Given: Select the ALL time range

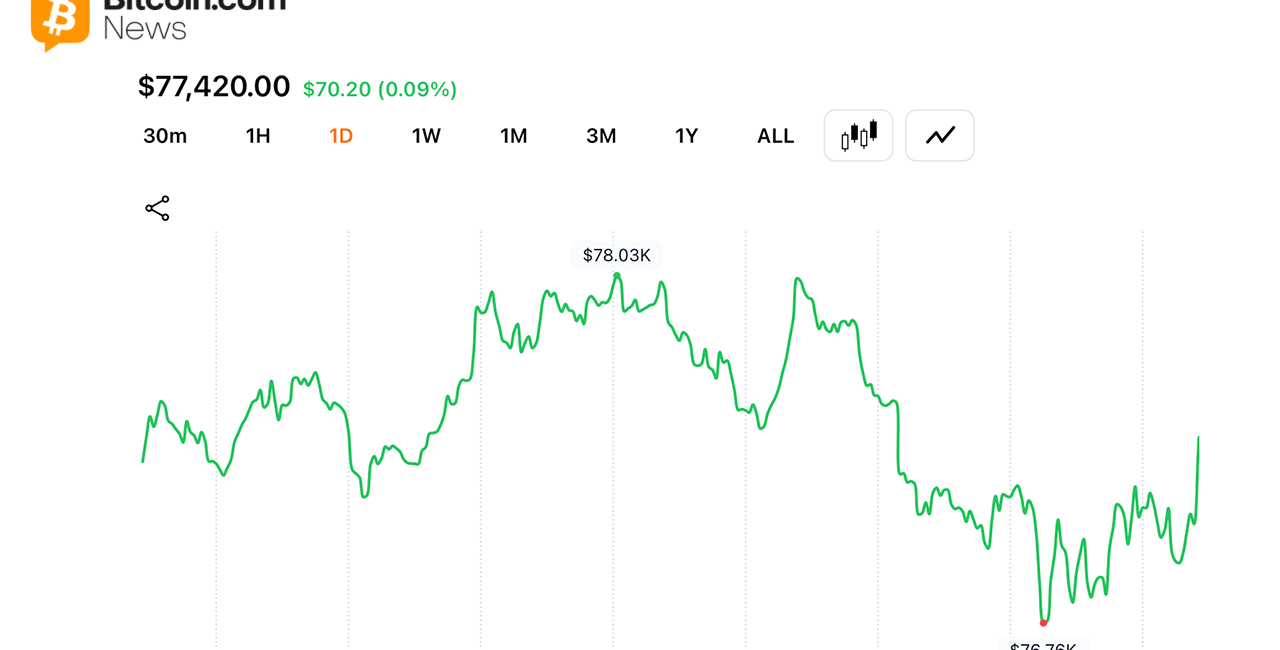Looking at the screenshot, I should coord(775,136).
